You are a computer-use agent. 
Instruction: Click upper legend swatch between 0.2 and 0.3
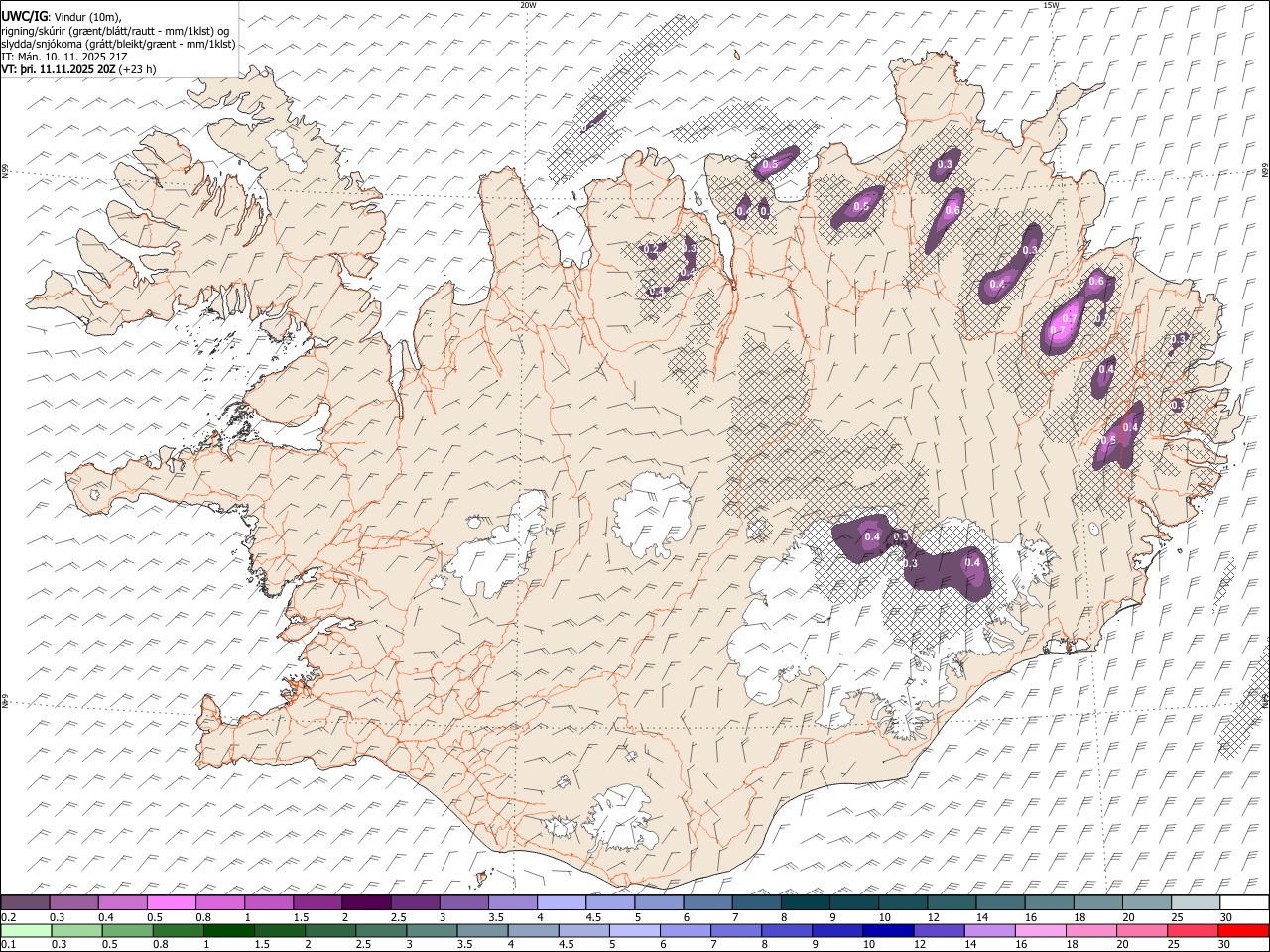point(26,903)
